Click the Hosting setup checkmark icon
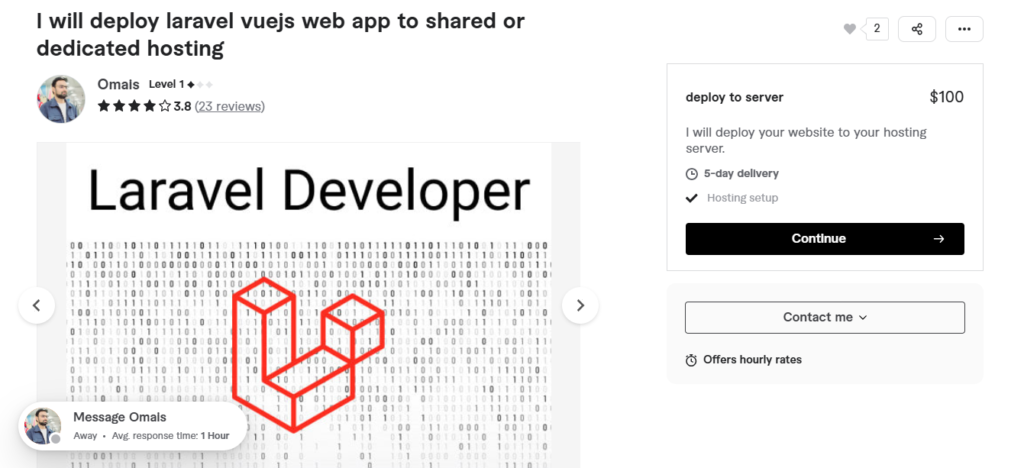The width and height of the screenshot is (1024, 468). click(x=692, y=198)
